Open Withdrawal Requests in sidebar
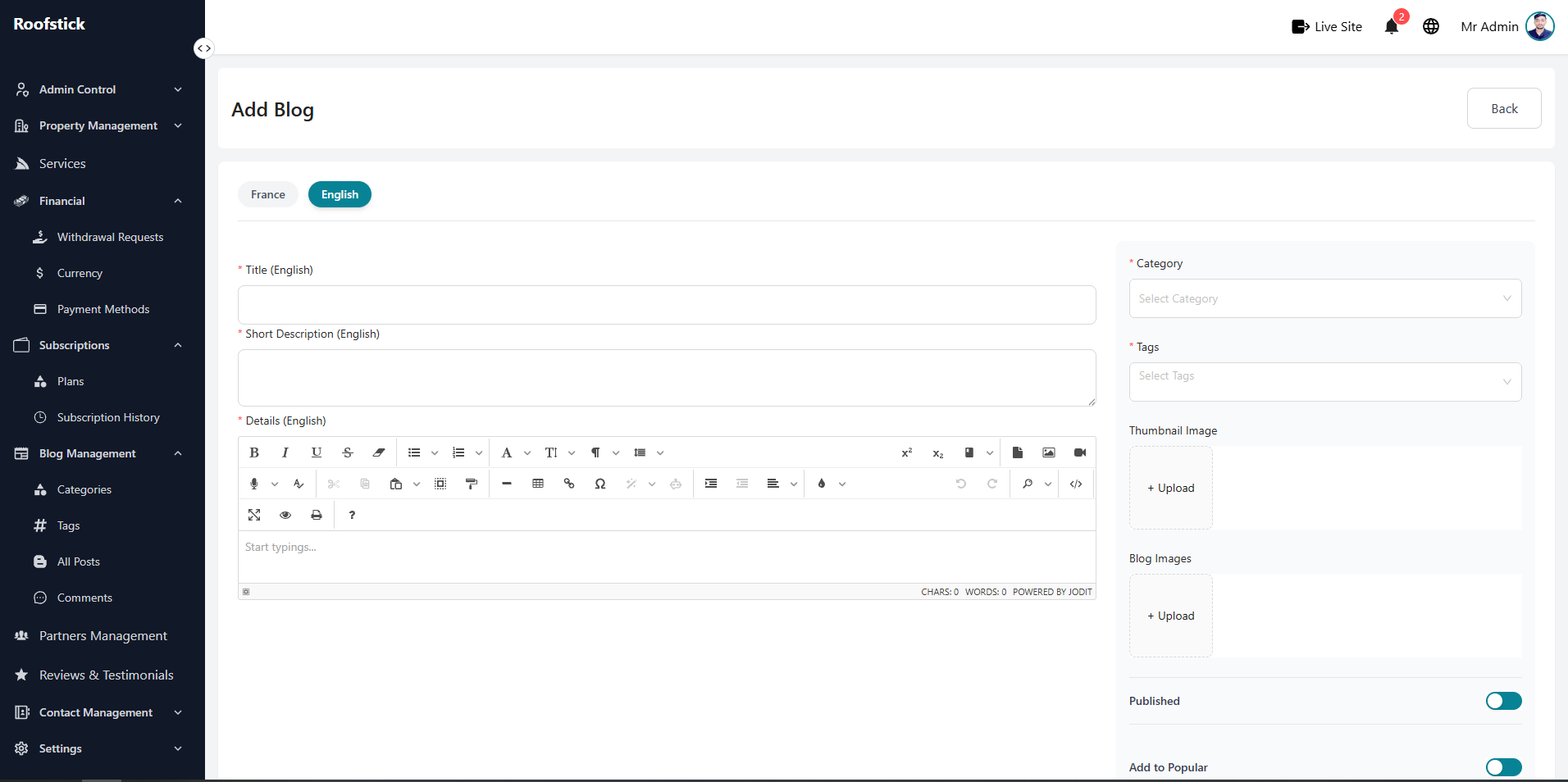The width and height of the screenshot is (1568, 782). point(110,237)
